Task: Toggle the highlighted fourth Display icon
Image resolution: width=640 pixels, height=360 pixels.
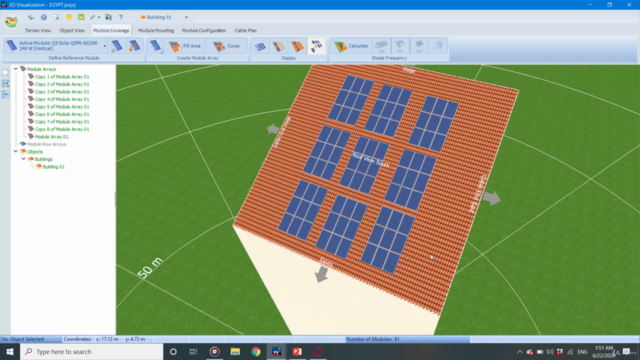Action: coord(316,46)
